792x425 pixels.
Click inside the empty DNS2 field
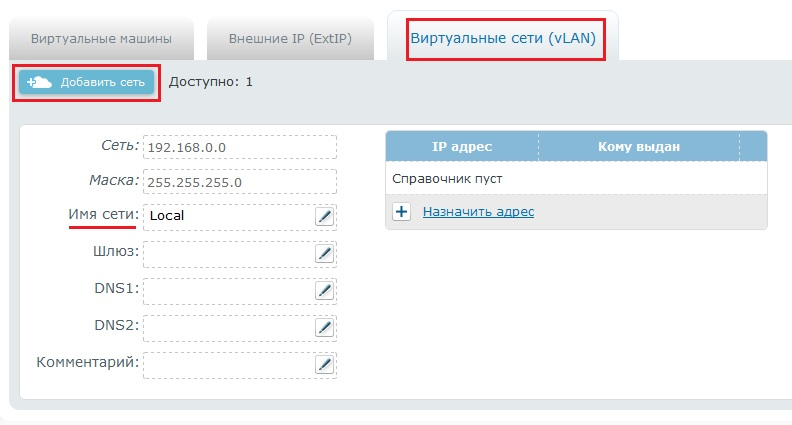[x=228, y=327]
